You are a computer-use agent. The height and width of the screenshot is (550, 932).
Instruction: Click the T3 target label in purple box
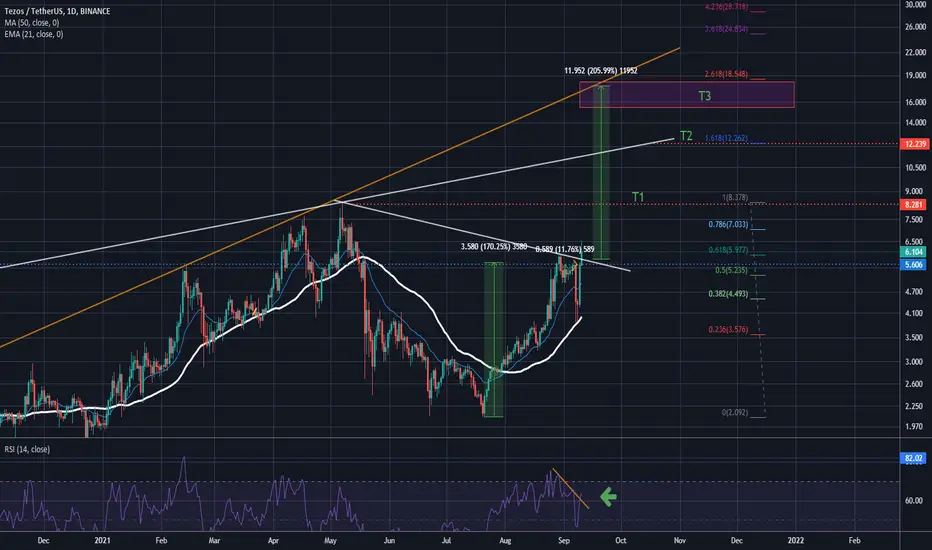click(704, 96)
